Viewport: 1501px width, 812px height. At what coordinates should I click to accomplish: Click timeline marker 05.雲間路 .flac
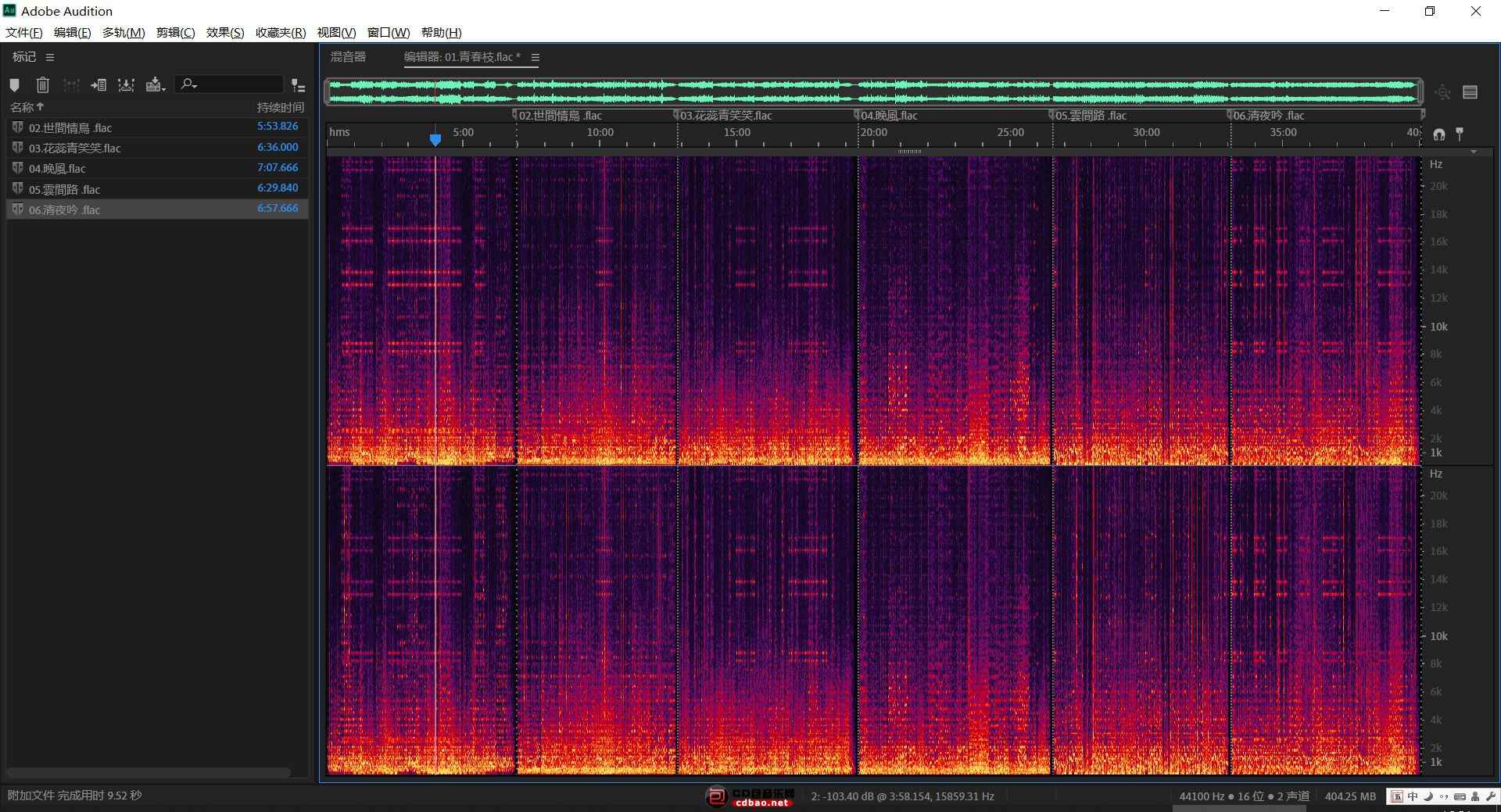click(1090, 116)
